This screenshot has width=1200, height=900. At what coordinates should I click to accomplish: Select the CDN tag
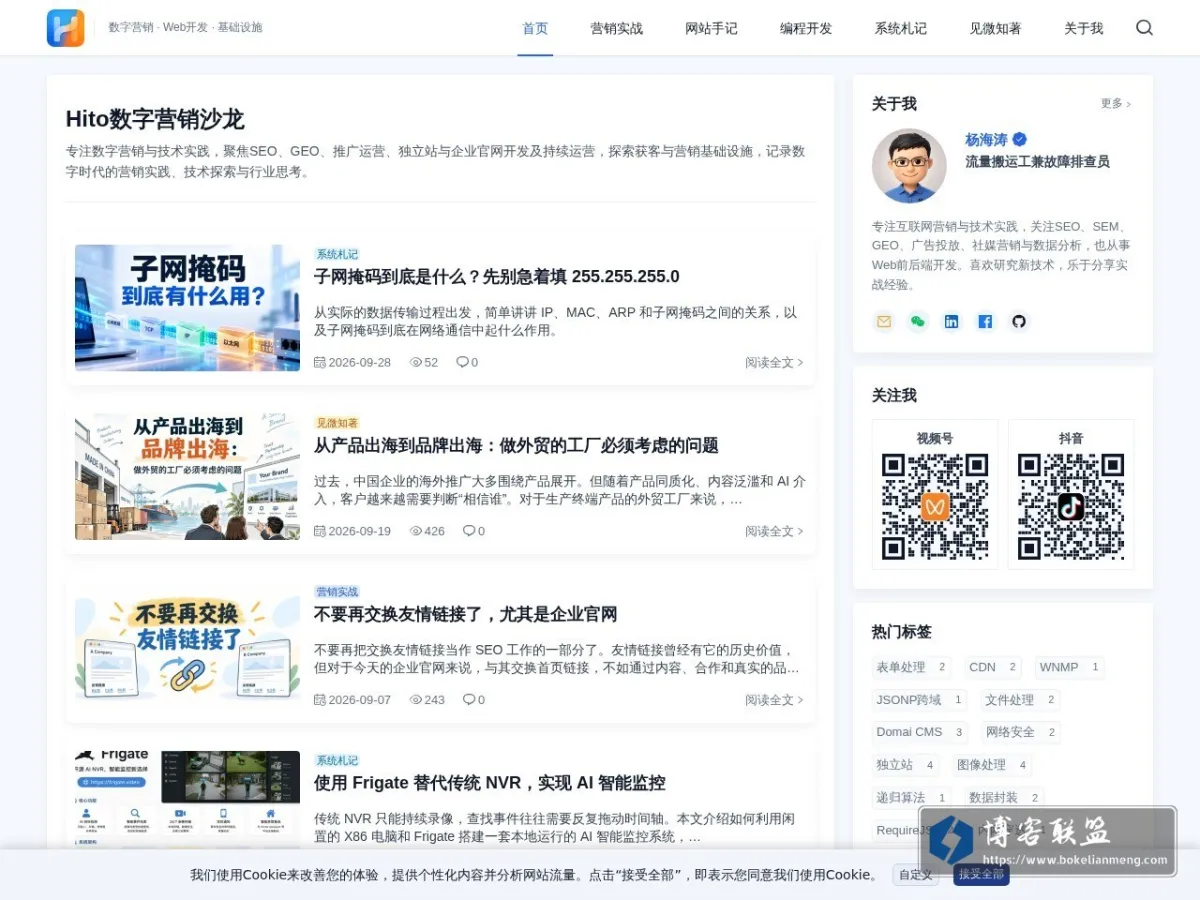click(993, 667)
